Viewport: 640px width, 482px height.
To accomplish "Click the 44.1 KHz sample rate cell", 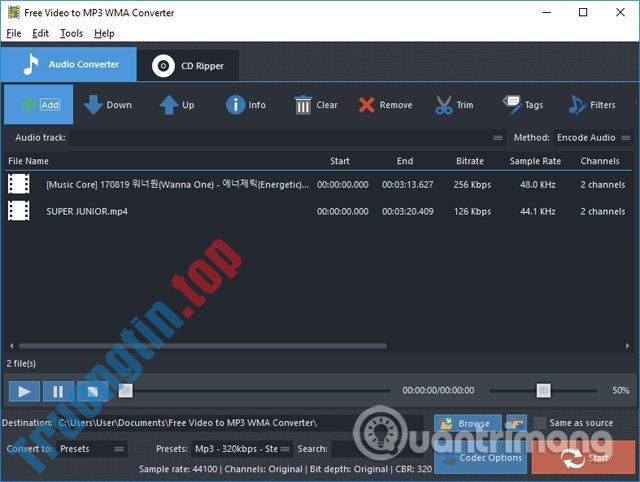I will (538, 212).
